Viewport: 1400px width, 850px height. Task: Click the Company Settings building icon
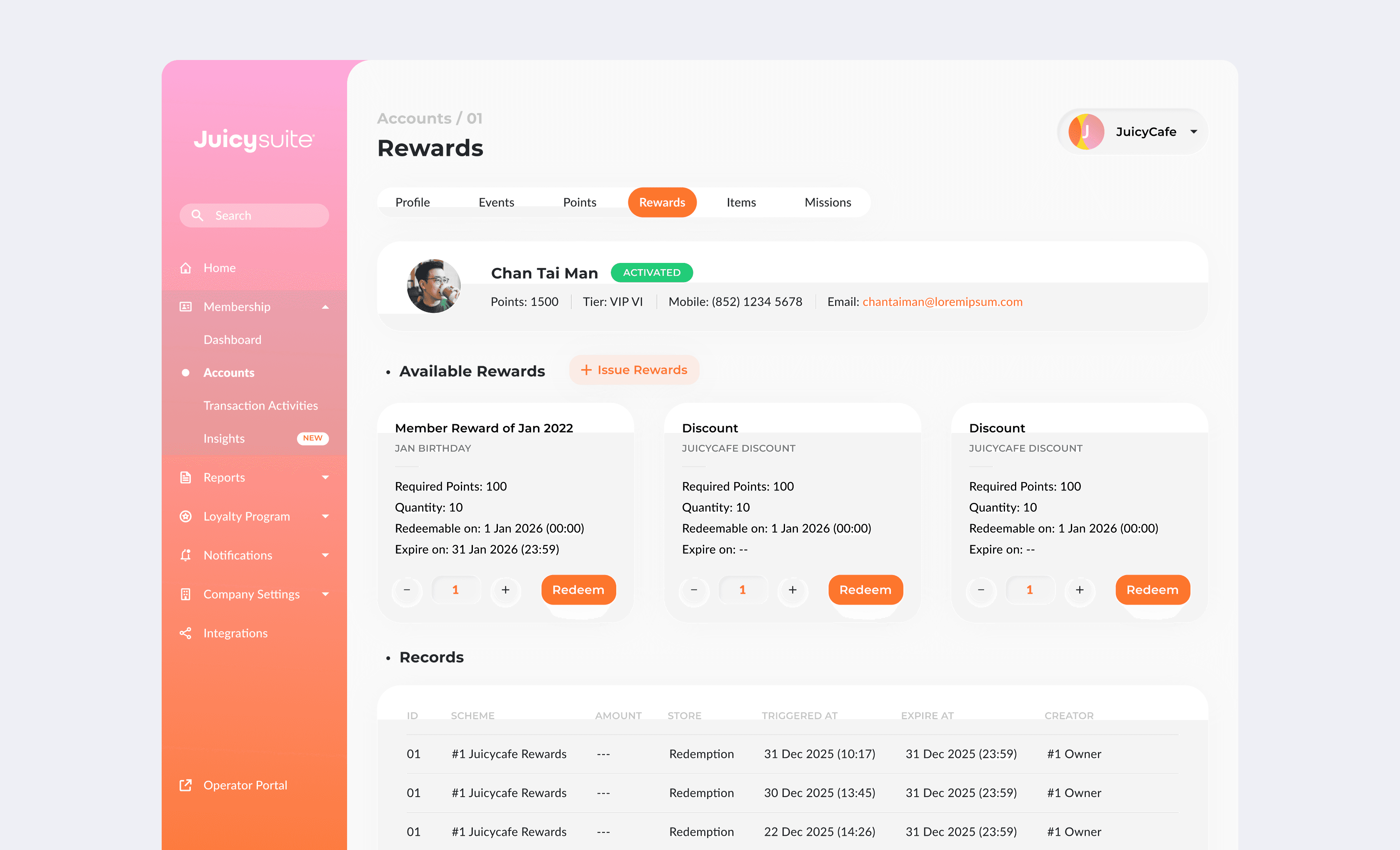click(x=185, y=594)
